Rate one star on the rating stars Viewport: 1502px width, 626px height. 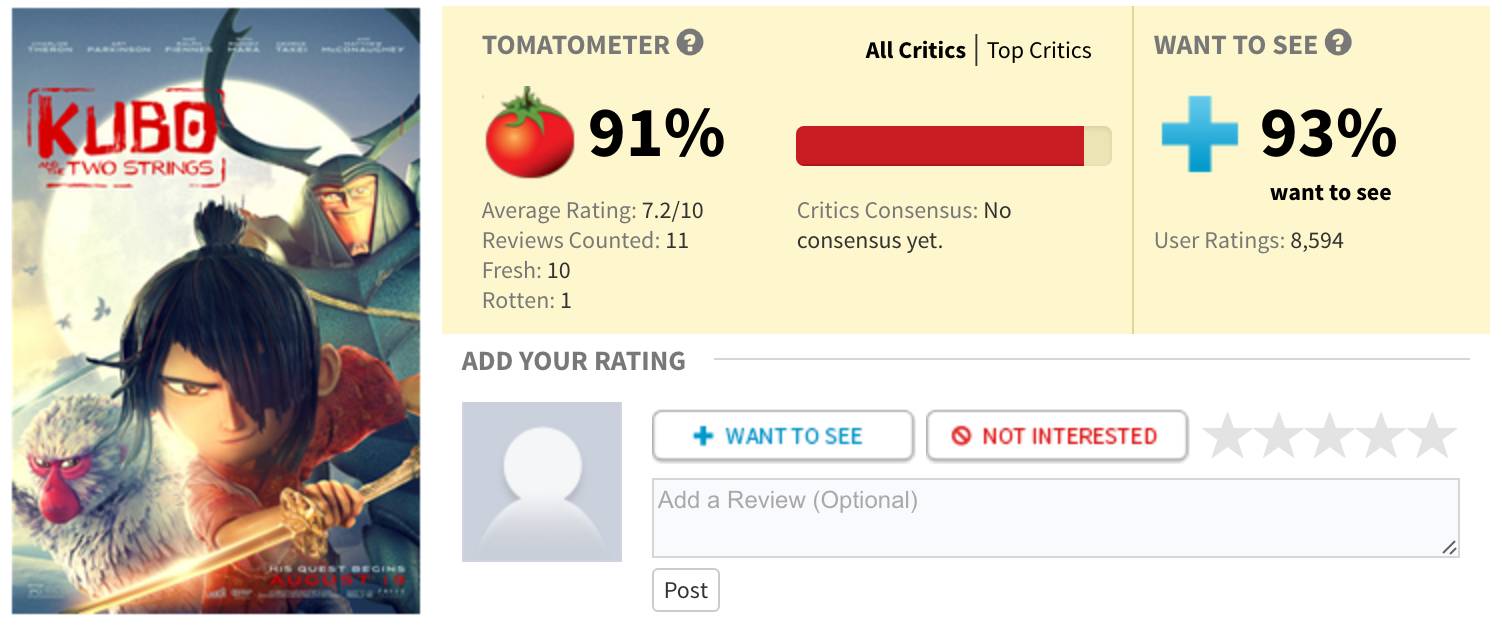coord(1227,436)
